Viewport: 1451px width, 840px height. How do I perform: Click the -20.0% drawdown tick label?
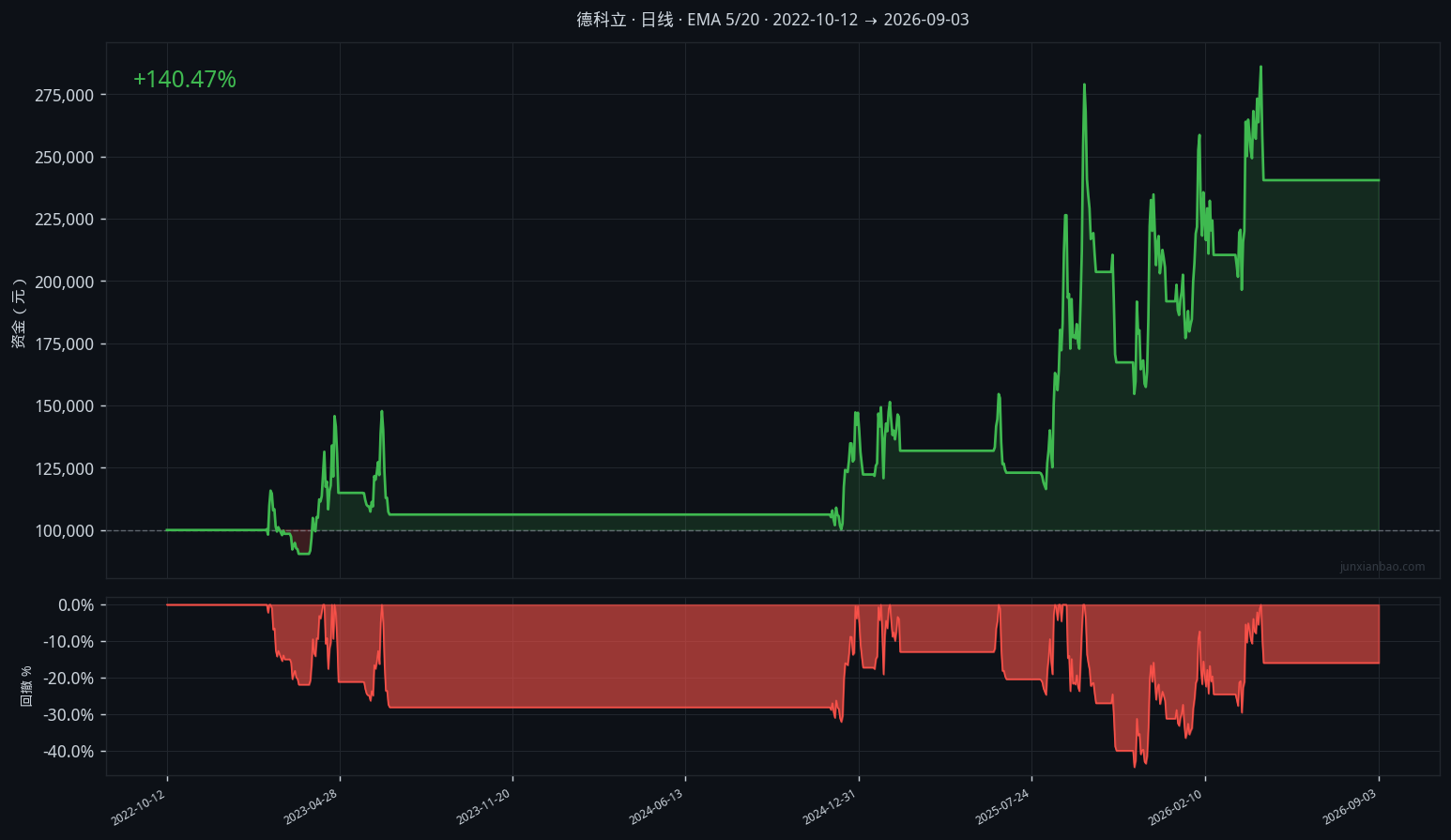pyautogui.click(x=69, y=679)
